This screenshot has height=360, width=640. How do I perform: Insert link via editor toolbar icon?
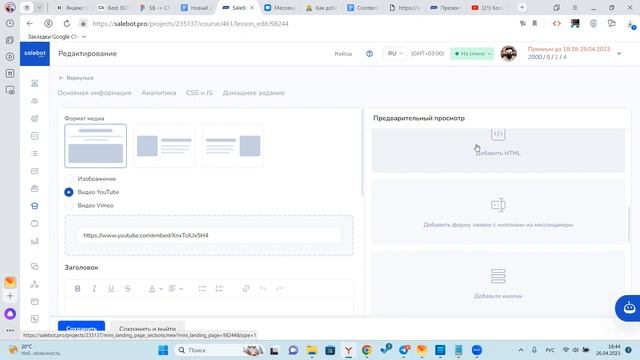click(x=246, y=289)
